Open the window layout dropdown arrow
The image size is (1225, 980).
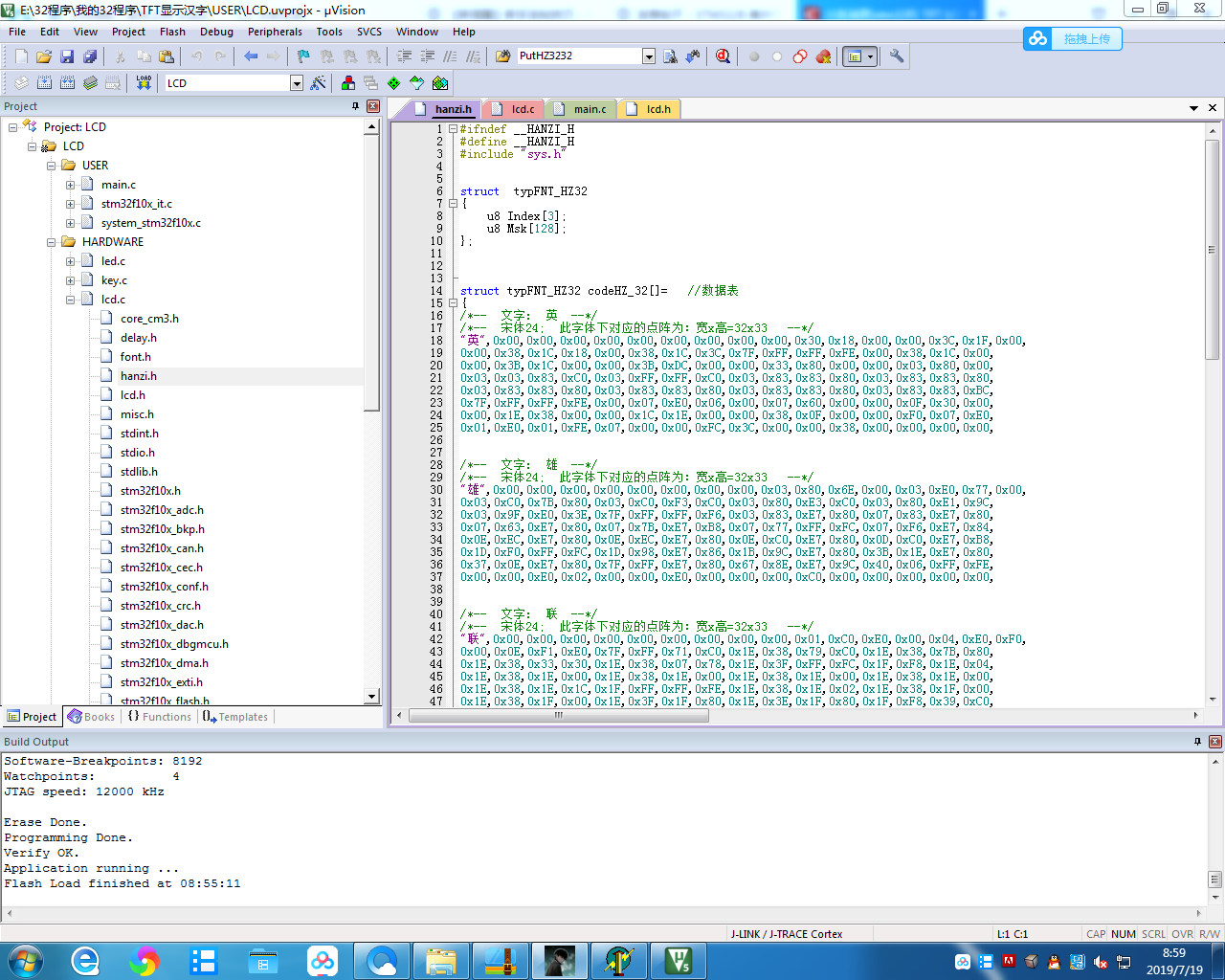870,56
